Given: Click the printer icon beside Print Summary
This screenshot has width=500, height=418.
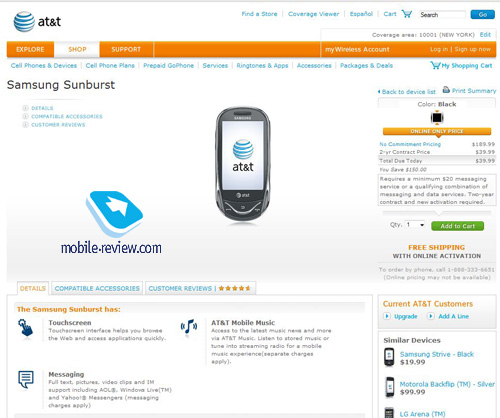Looking at the screenshot, I should coord(446,90).
